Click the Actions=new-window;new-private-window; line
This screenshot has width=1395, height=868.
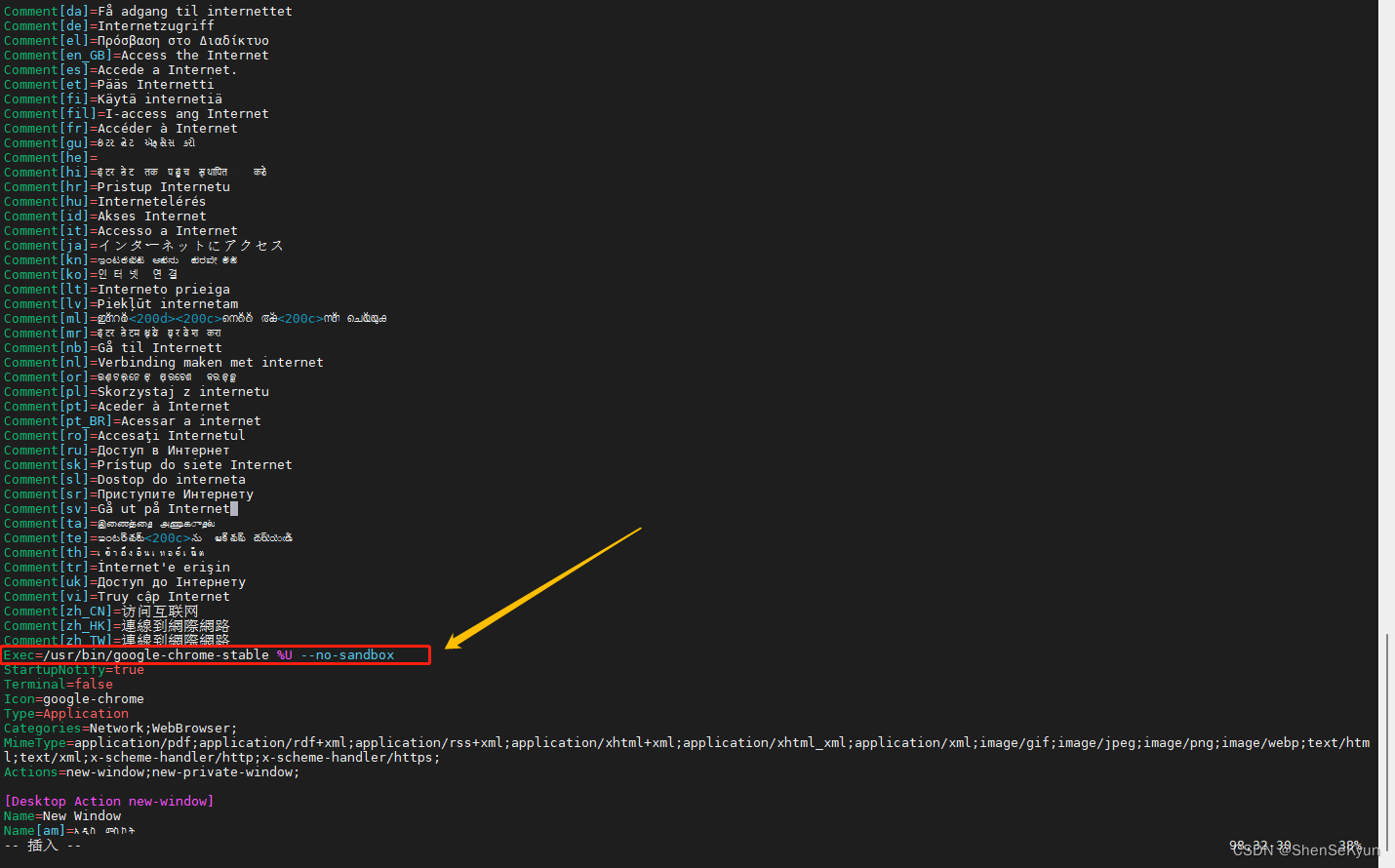click(x=151, y=772)
